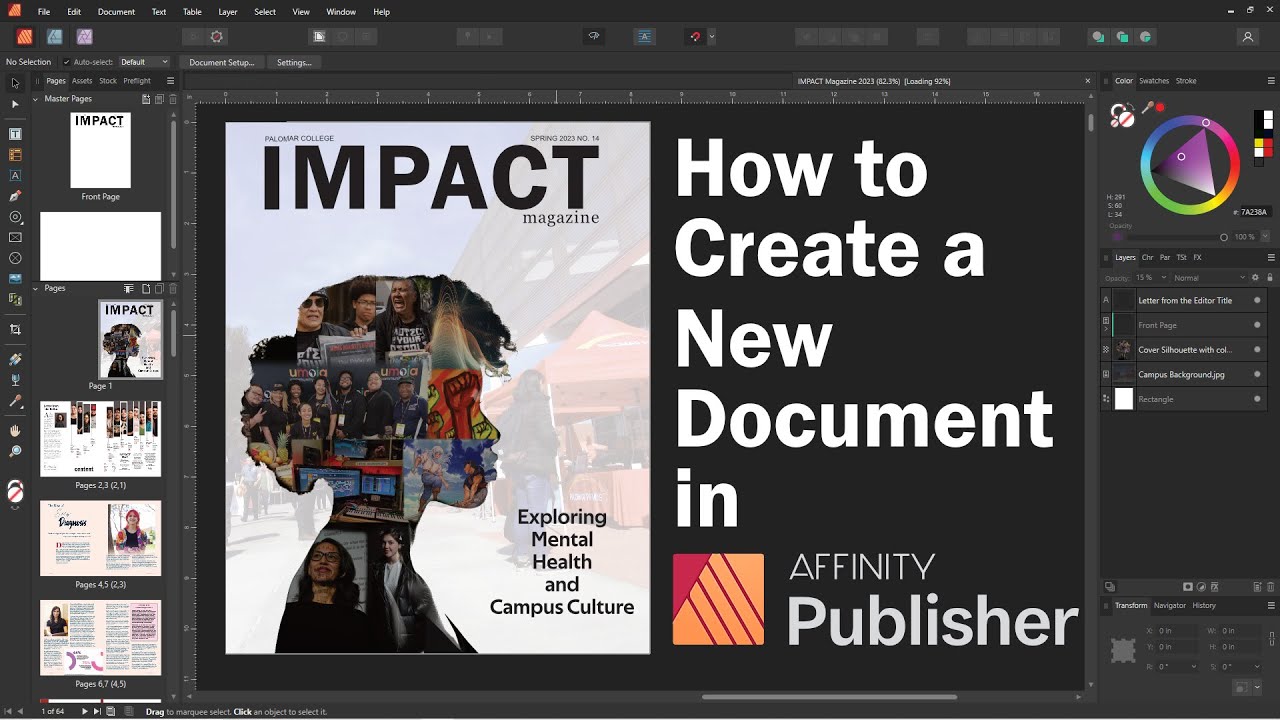
Task: Select the View hand tool
Action: point(15,431)
